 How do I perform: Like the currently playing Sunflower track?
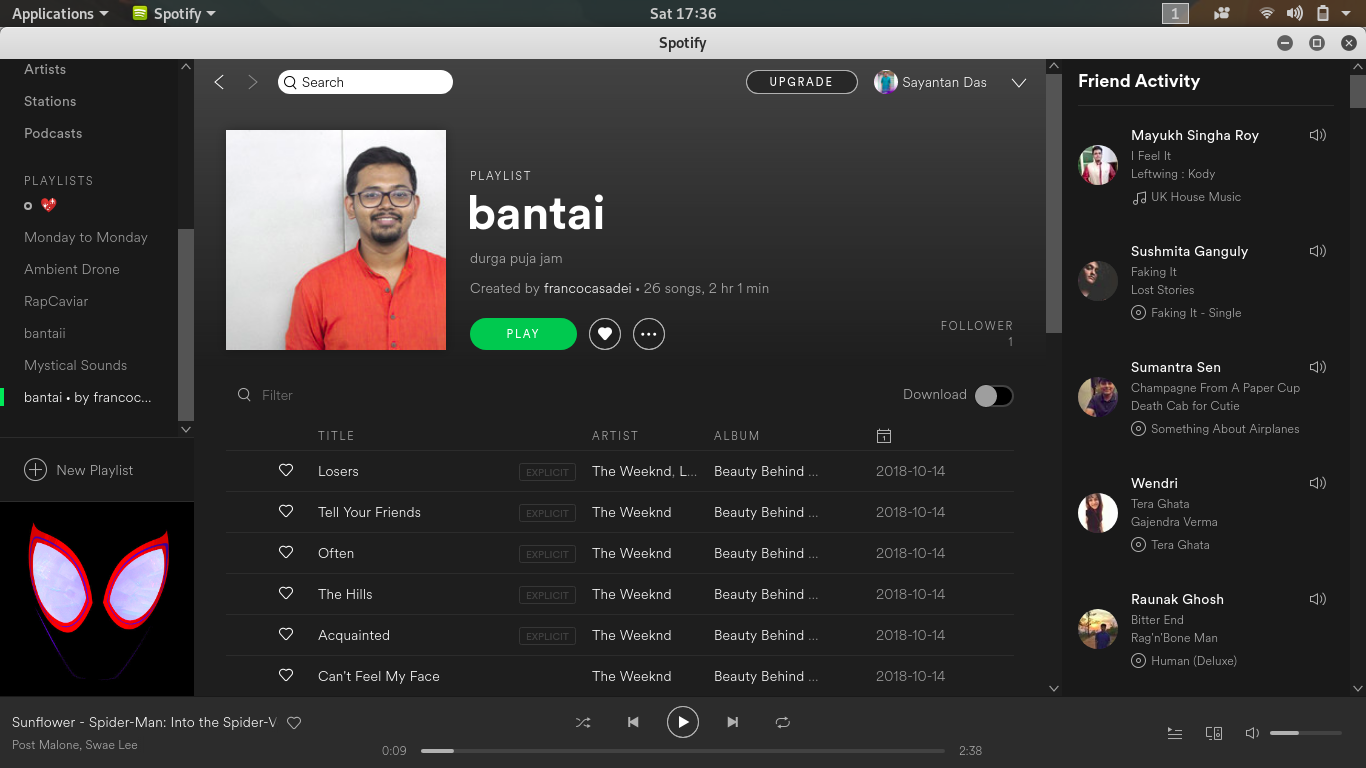point(294,723)
